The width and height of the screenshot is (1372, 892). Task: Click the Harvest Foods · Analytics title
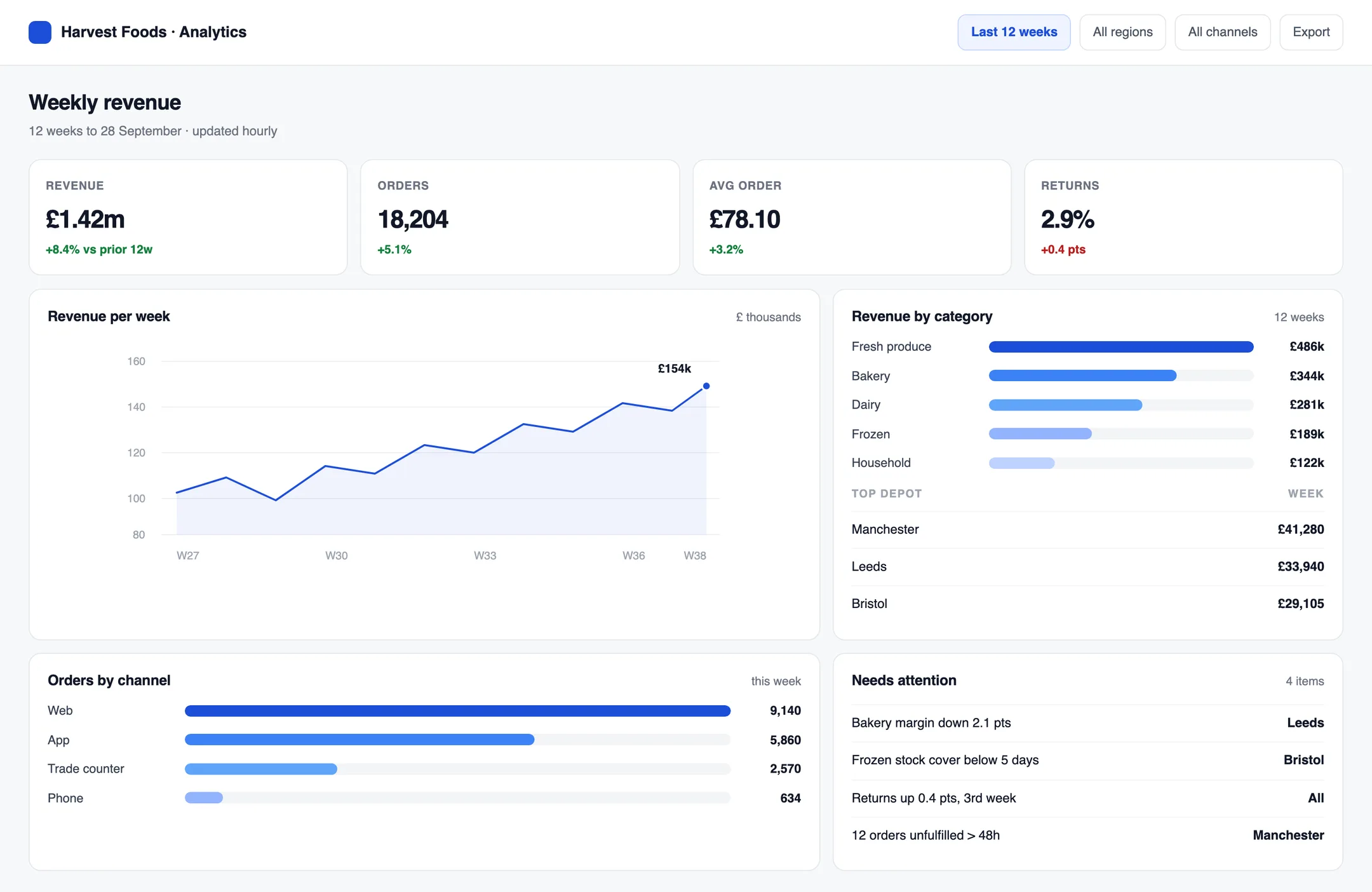coord(154,32)
